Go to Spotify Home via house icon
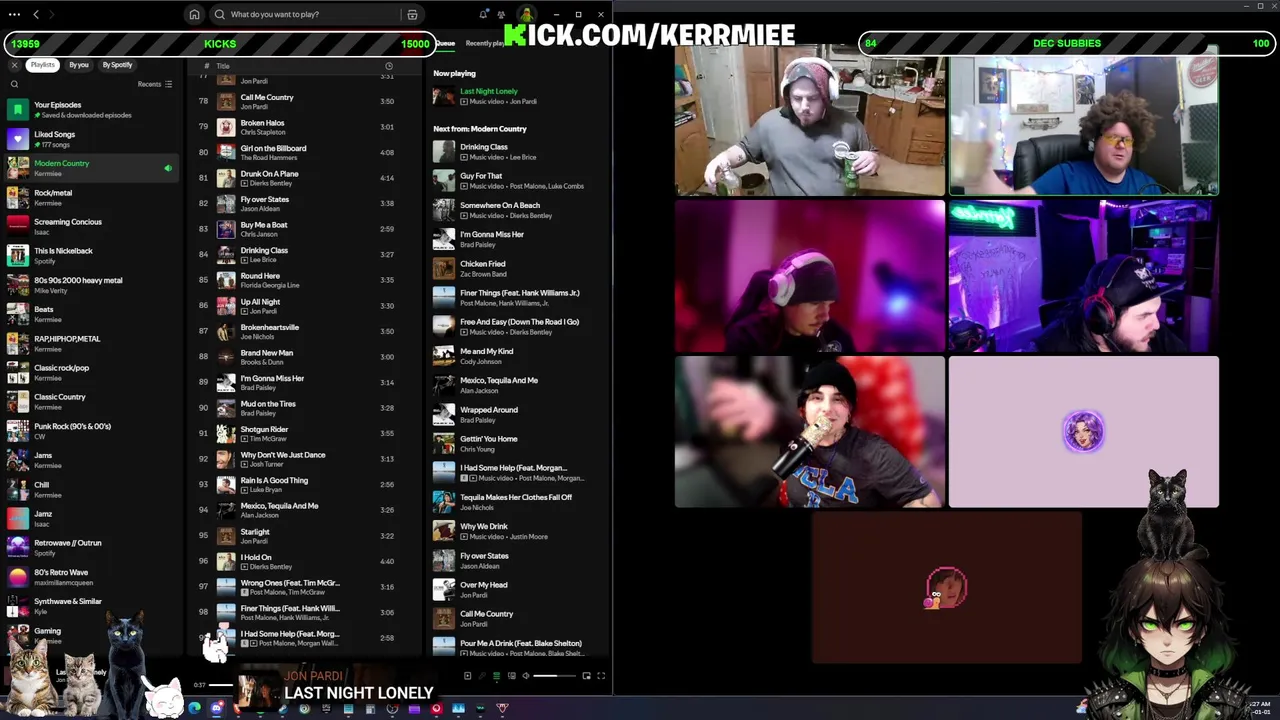The image size is (1280, 720). click(194, 15)
